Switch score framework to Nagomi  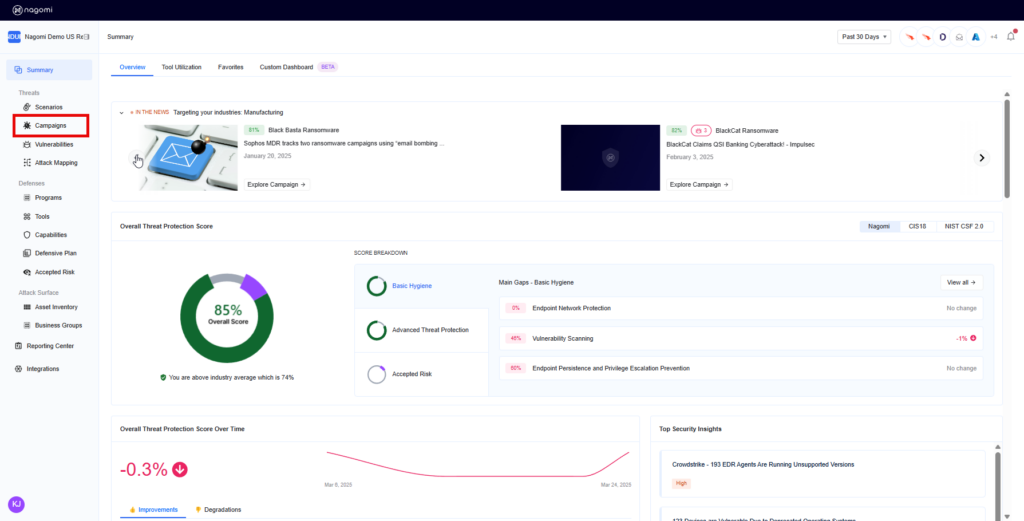click(x=878, y=227)
